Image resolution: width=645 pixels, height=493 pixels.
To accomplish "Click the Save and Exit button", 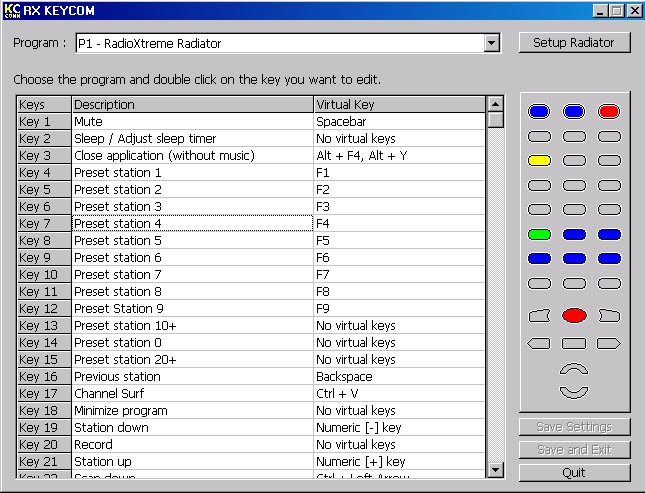I will (x=574, y=449).
